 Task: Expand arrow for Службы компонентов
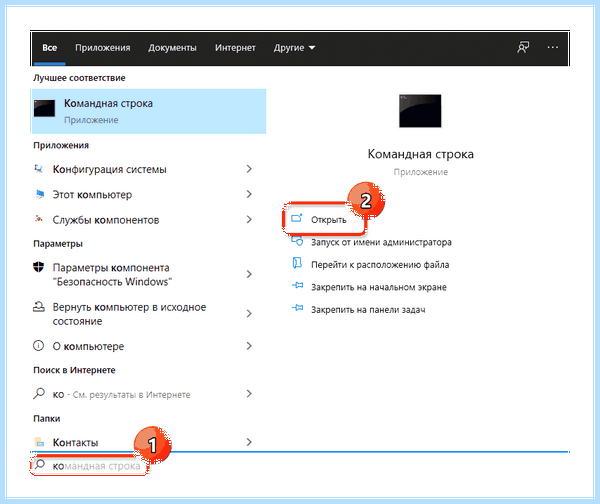(249, 219)
